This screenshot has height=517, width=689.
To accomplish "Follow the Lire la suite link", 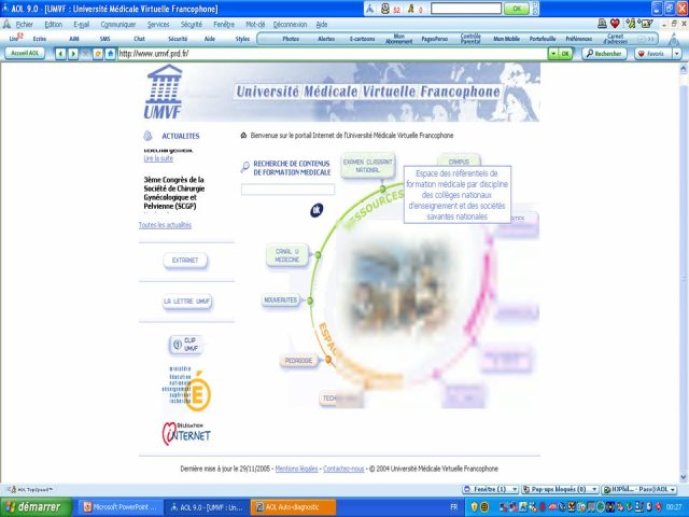I will (x=158, y=159).
